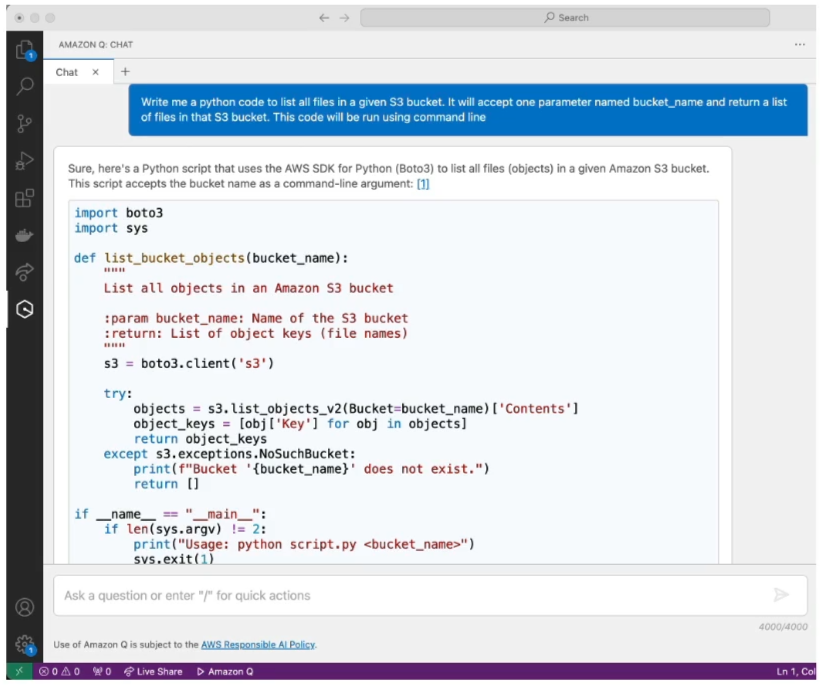Click the send message arrow icon

point(781,595)
